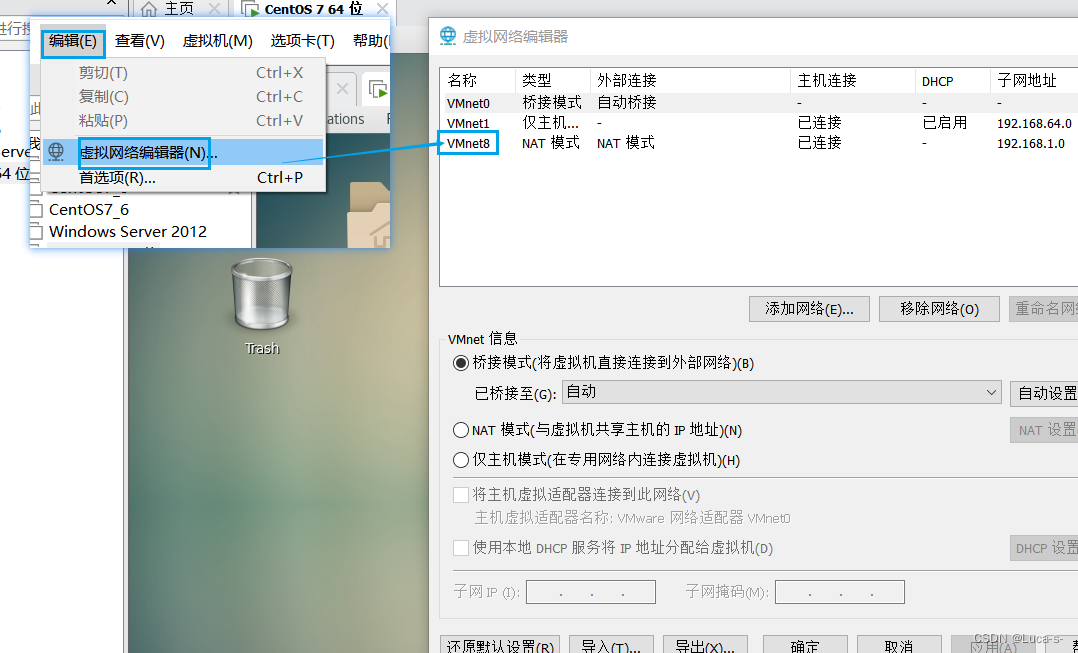Click the NAT 设置 button
Image resolution: width=1078 pixels, height=653 pixels.
(1045, 430)
